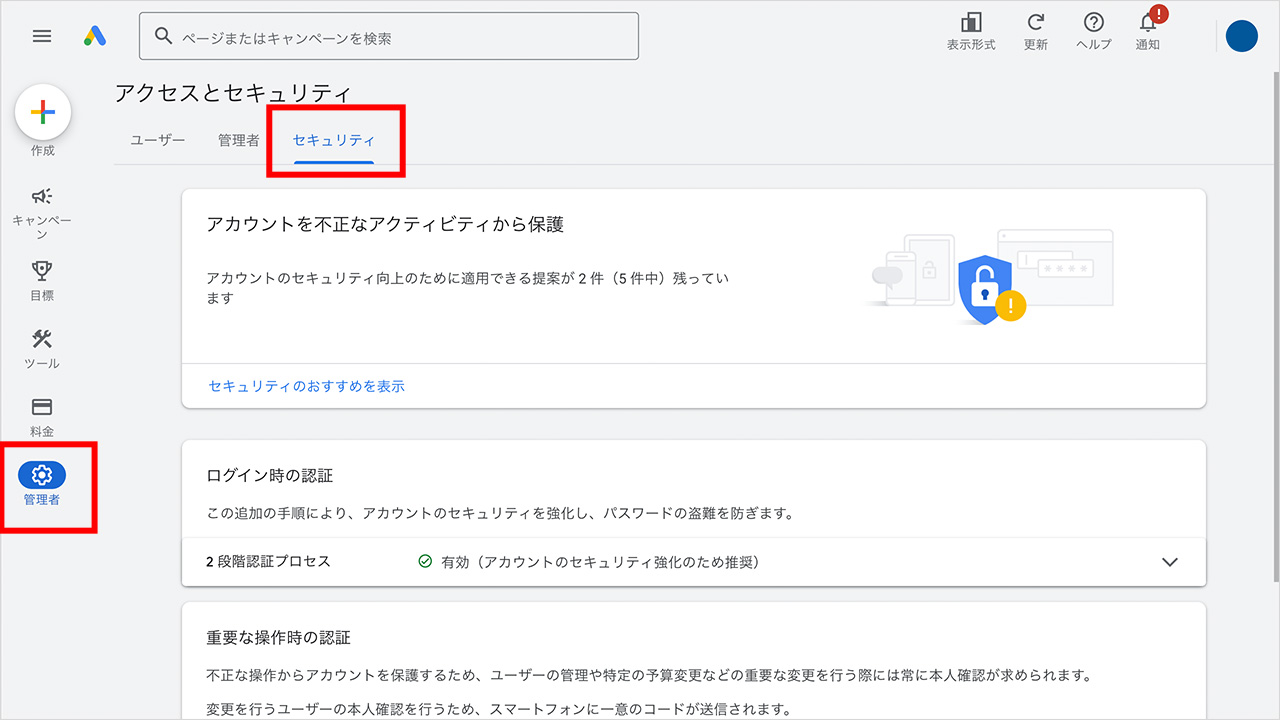Select the セキュリティ tab
1280x720 pixels.
coord(334,141)
